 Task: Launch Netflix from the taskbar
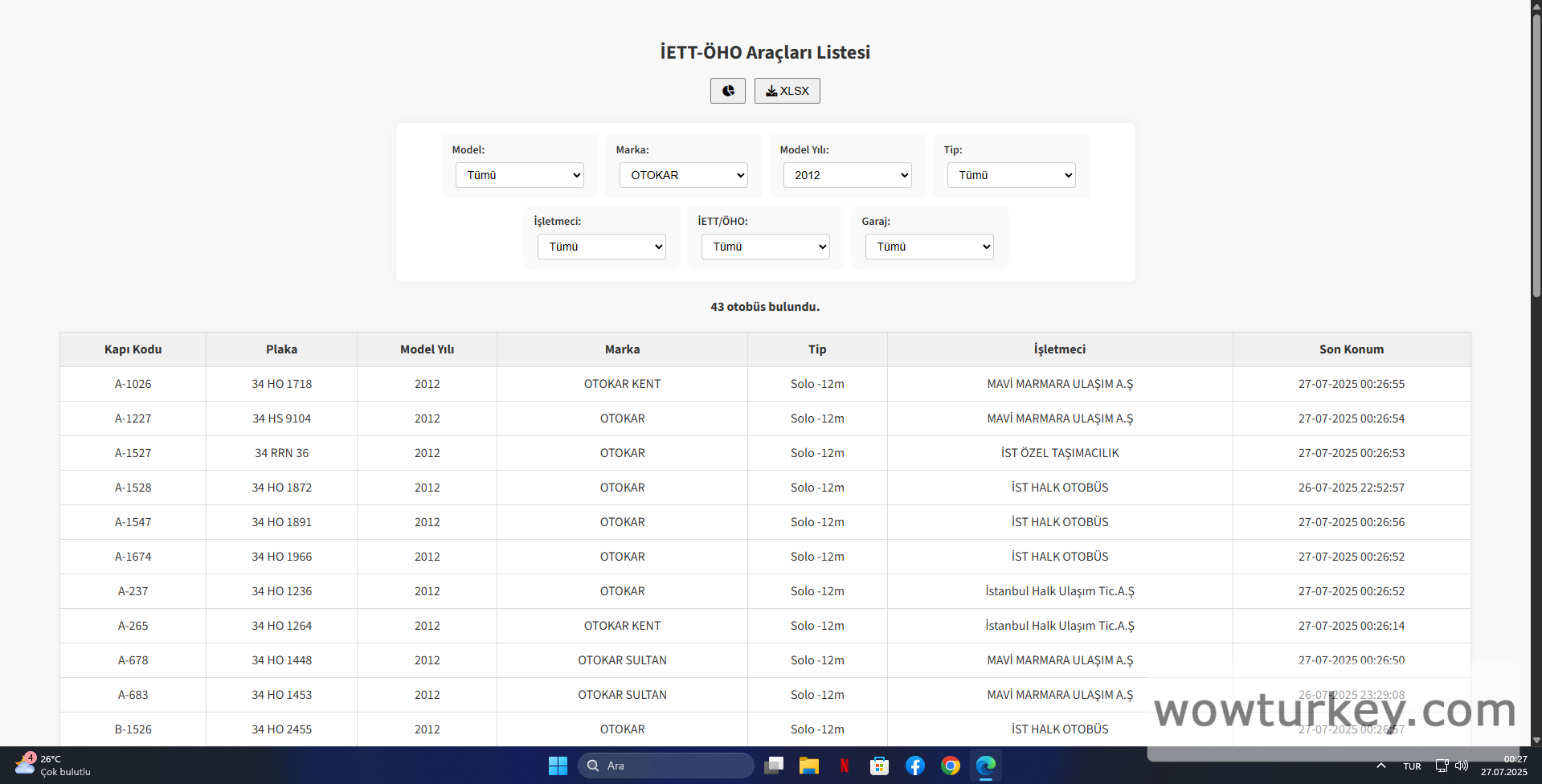tap(844, 766)
